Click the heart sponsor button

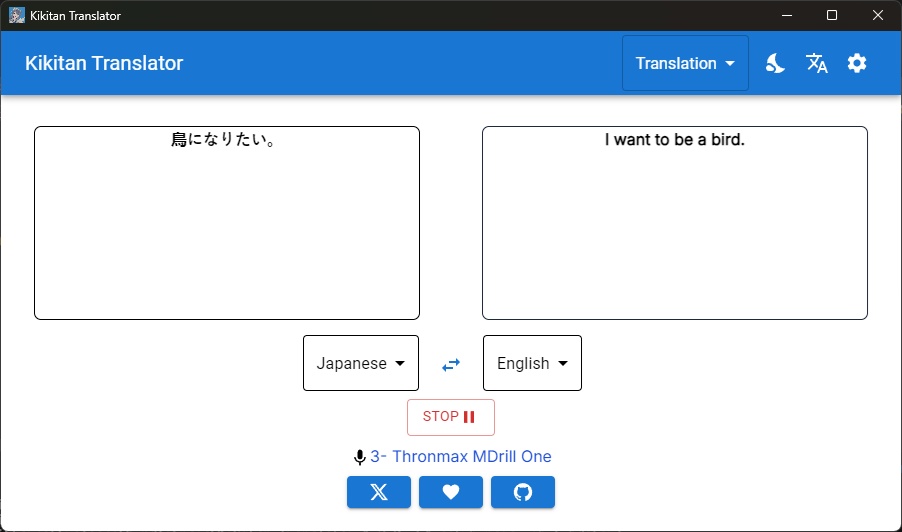(x=451, y=492)
